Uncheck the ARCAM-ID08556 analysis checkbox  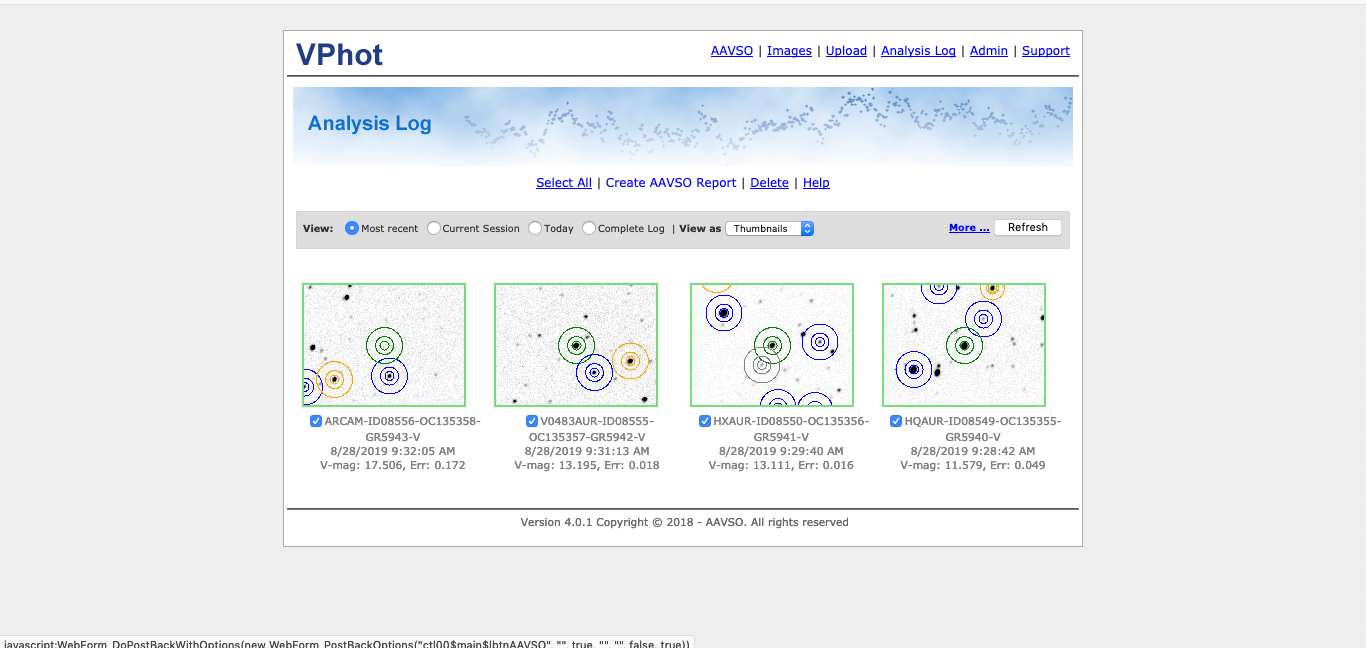(316, 421)
